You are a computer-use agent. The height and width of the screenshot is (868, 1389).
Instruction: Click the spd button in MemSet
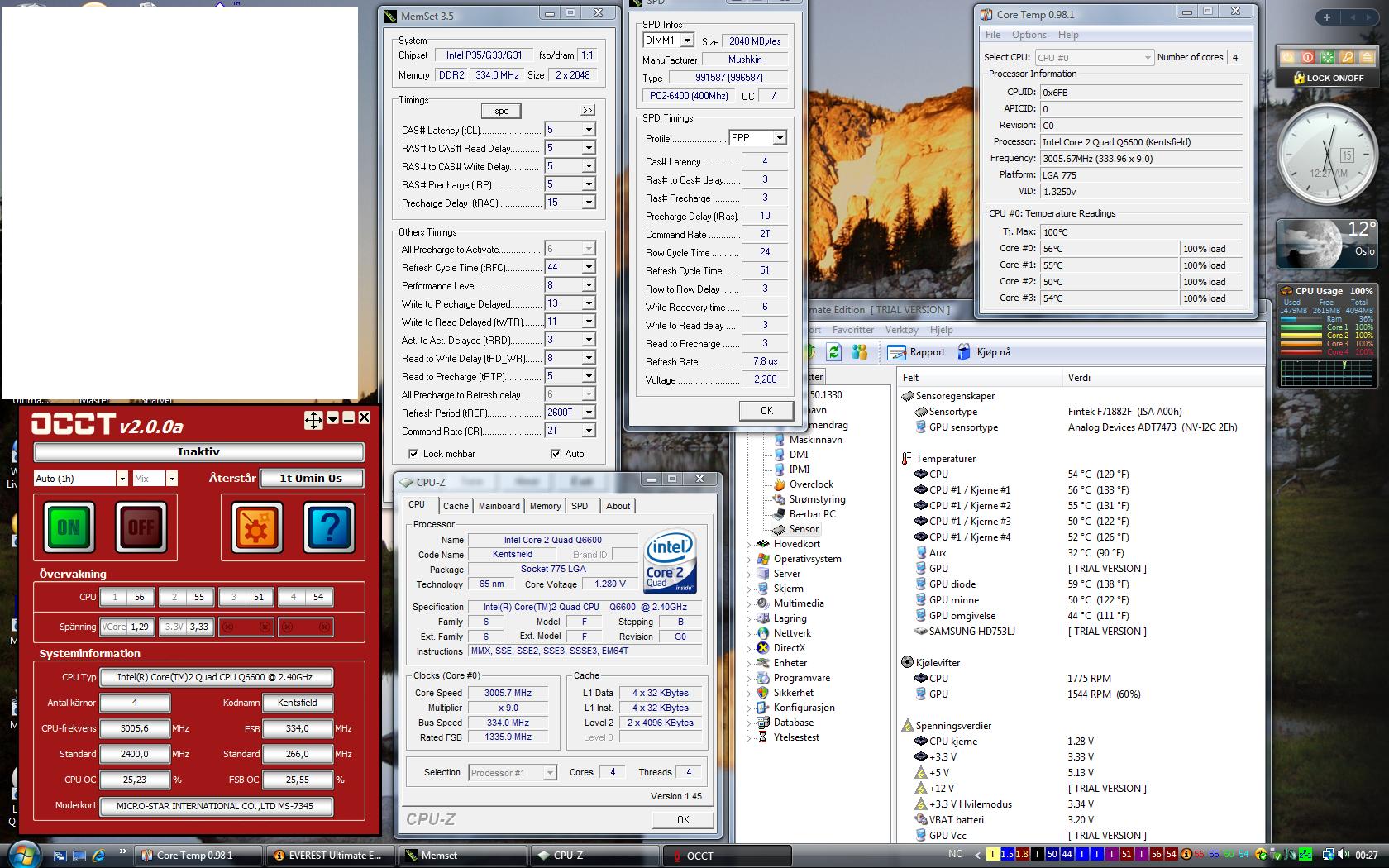point(502,111)
